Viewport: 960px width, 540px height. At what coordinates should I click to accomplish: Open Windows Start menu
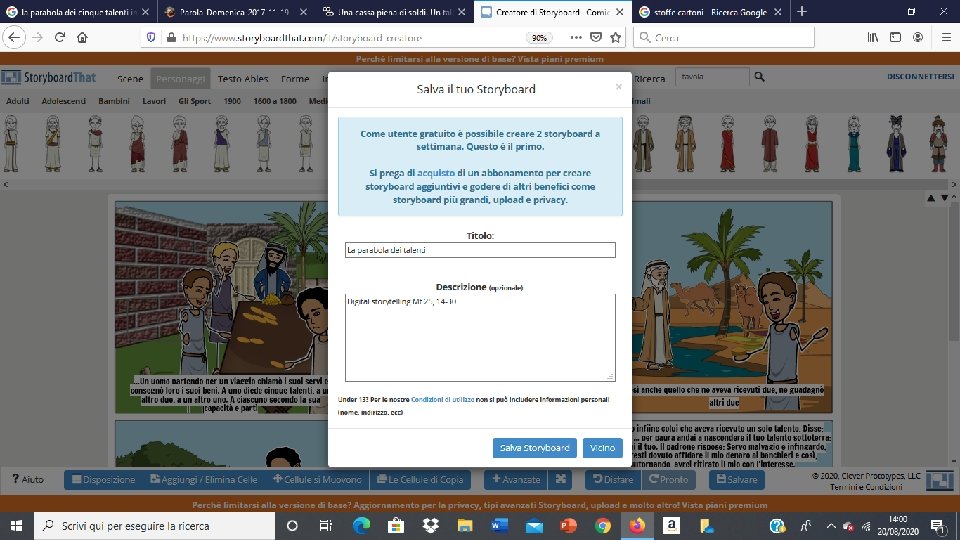pyautogui.click(x=17, y=526)
